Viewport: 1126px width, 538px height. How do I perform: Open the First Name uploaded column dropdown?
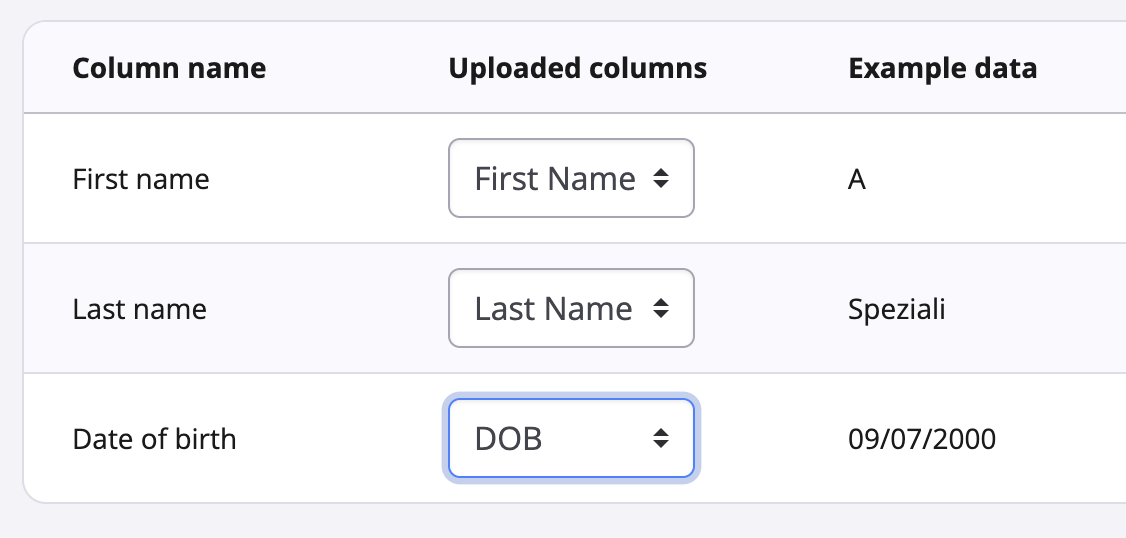click(x=571, y=178)
